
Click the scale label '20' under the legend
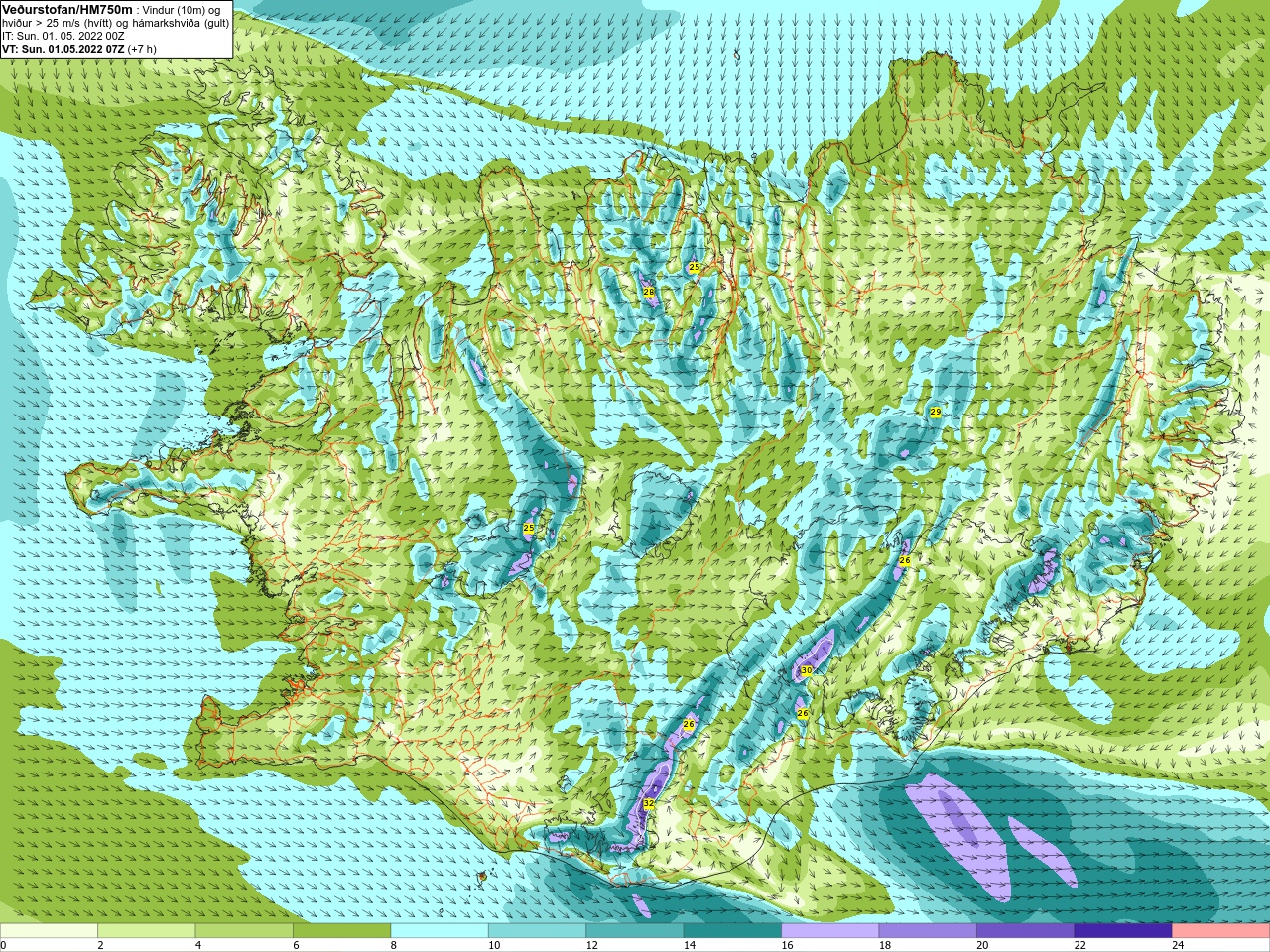[982, 945]
